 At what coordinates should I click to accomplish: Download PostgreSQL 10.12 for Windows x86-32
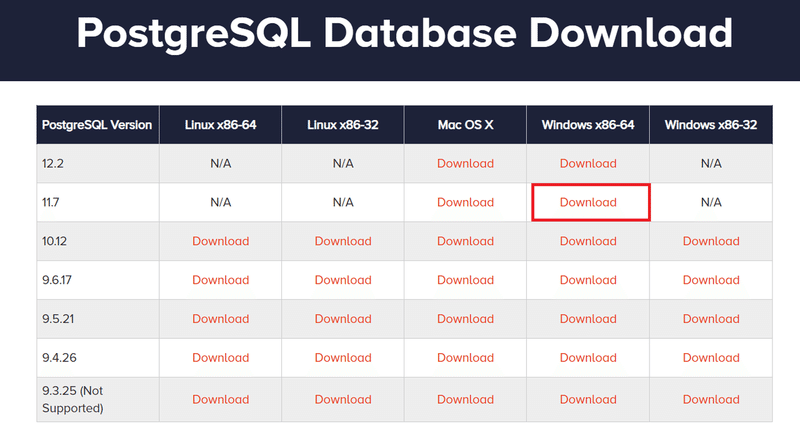click(x=711, y=241)
